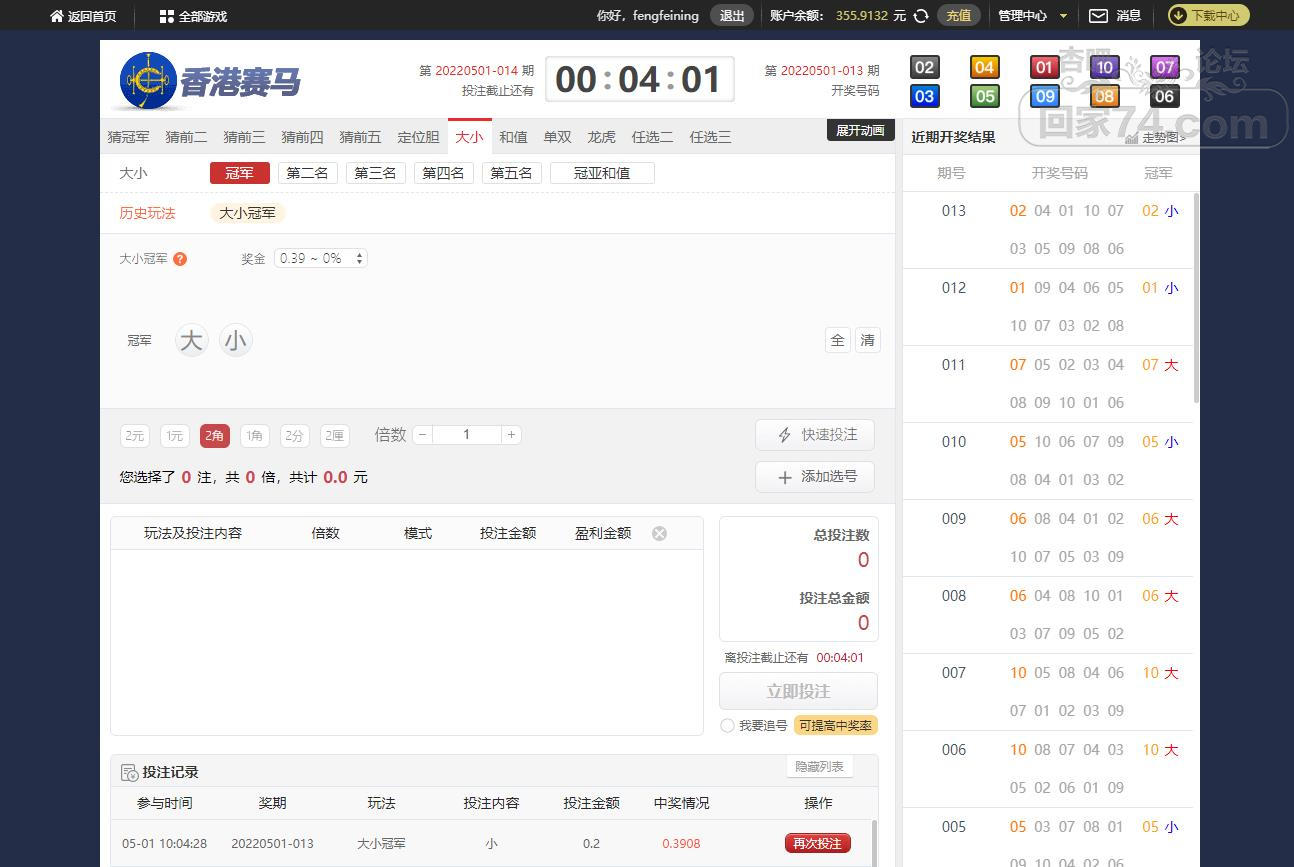Clear the bet list with the X icon
1294x867 pixels.
pos(659,533)
